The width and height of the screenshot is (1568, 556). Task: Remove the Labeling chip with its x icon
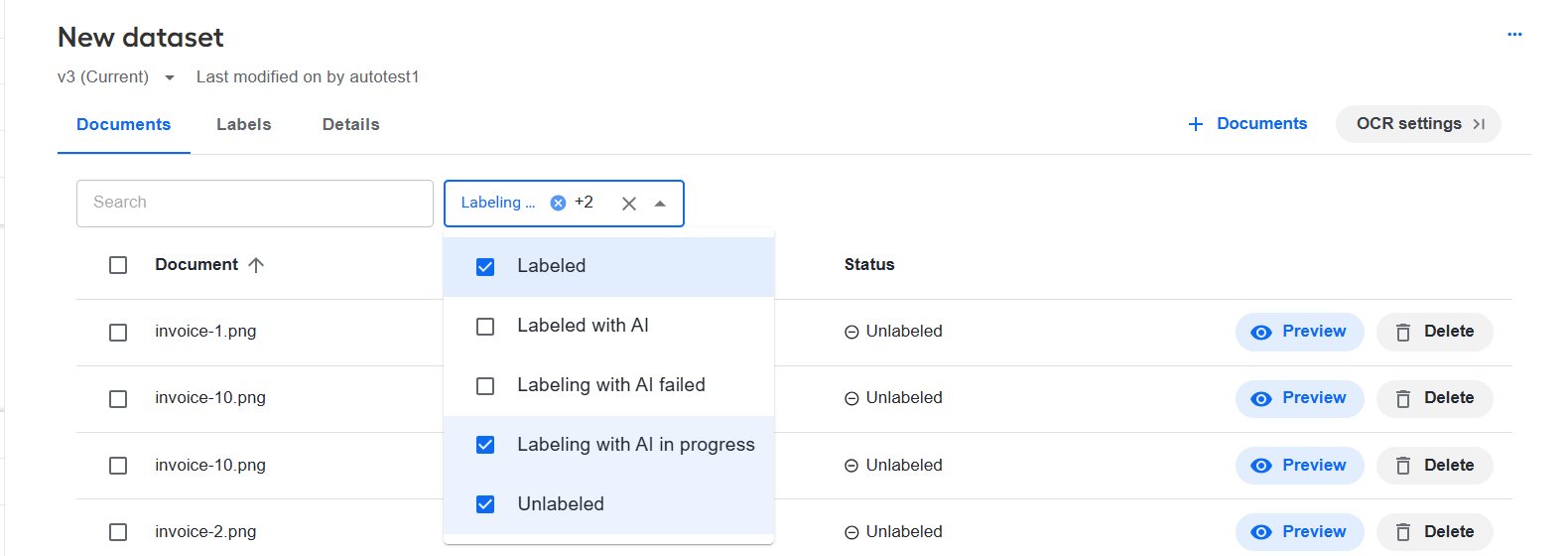pyautogui.click(x=558, y=203)
